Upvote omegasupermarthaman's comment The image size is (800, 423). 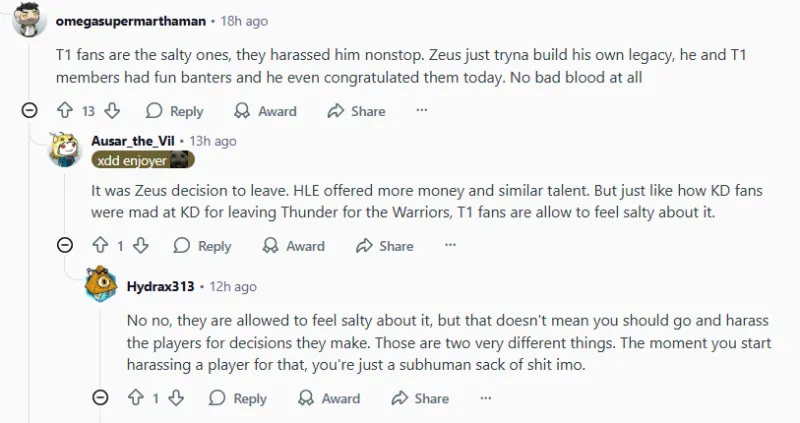[66, 111]
